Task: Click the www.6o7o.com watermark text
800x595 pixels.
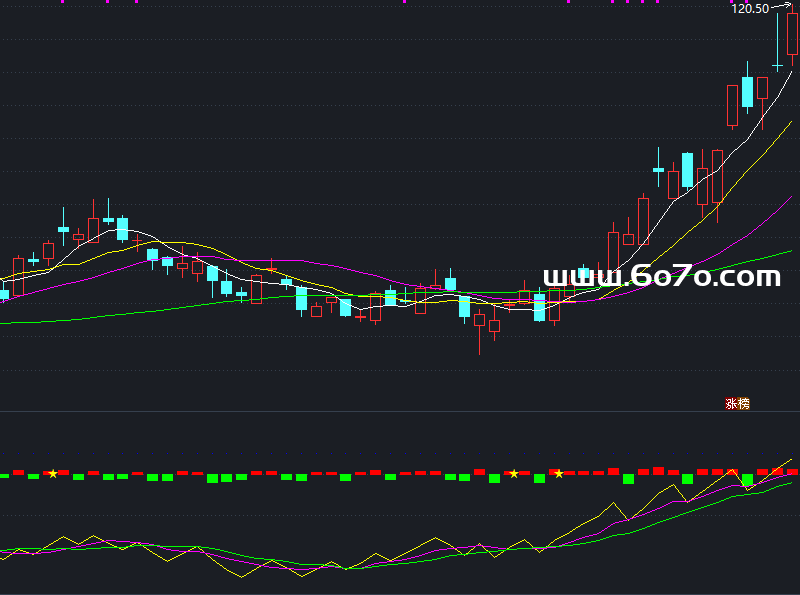Action: pyautogui.click(x=662, y=277)
